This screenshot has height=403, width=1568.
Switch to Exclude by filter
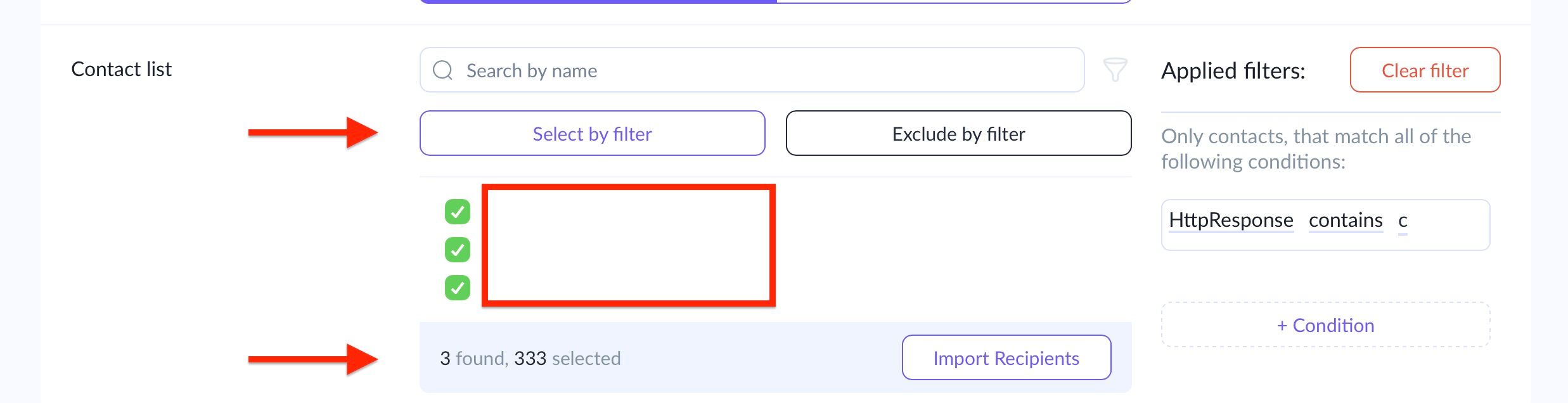[x=958, y=134]
